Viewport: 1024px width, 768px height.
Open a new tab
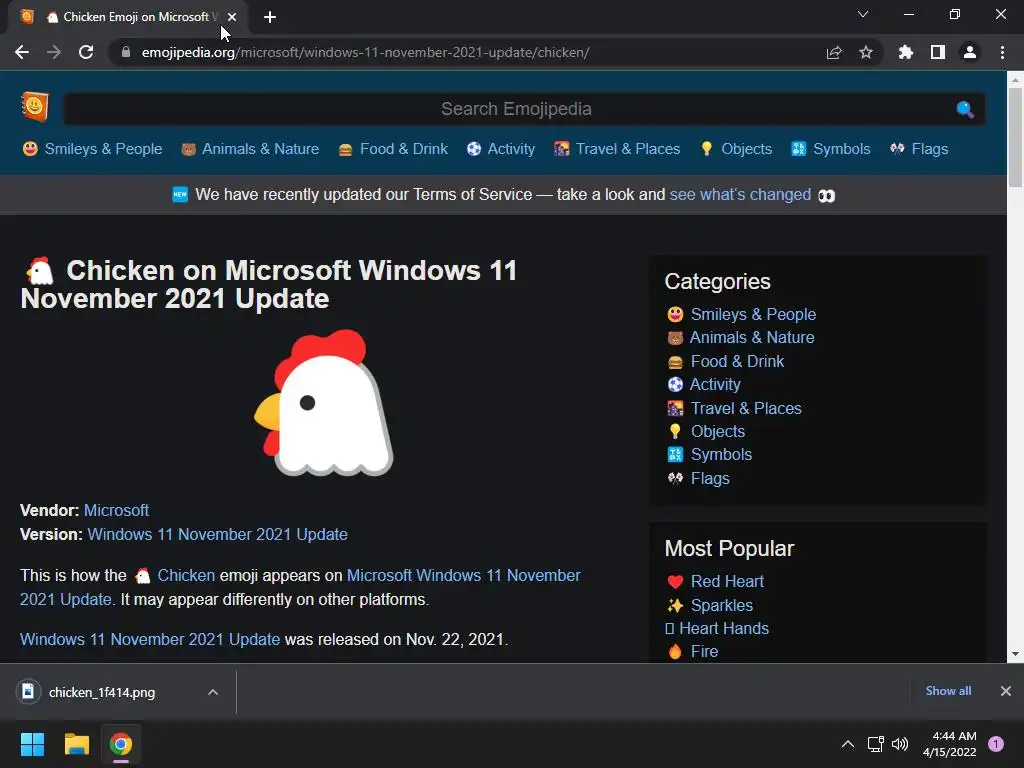[270, 17]
